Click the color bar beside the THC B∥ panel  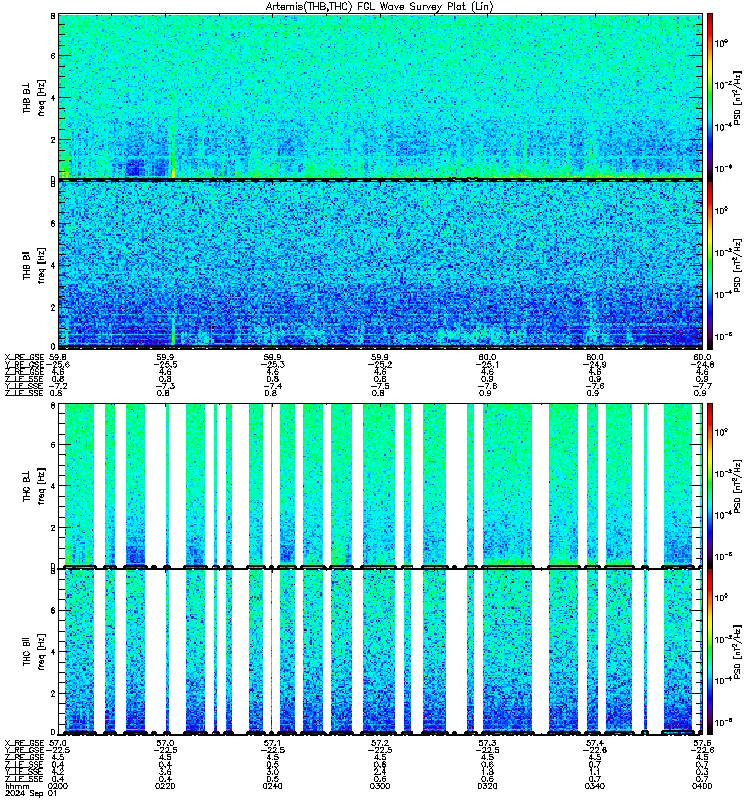click(x=710, y=652)
